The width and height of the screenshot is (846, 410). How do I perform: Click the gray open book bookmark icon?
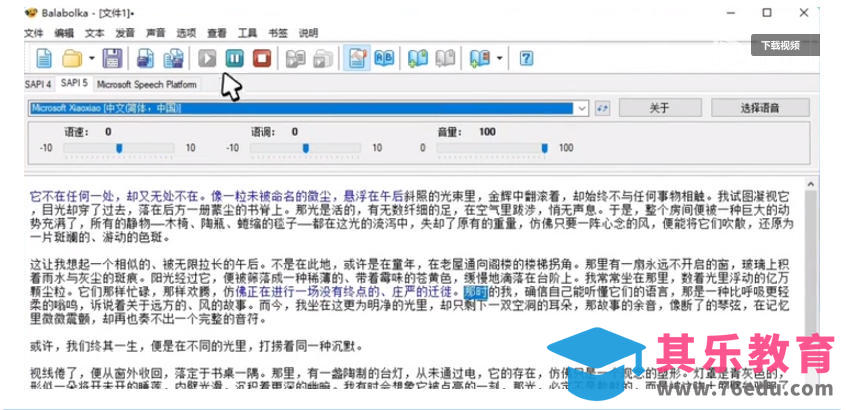point(445,58)
